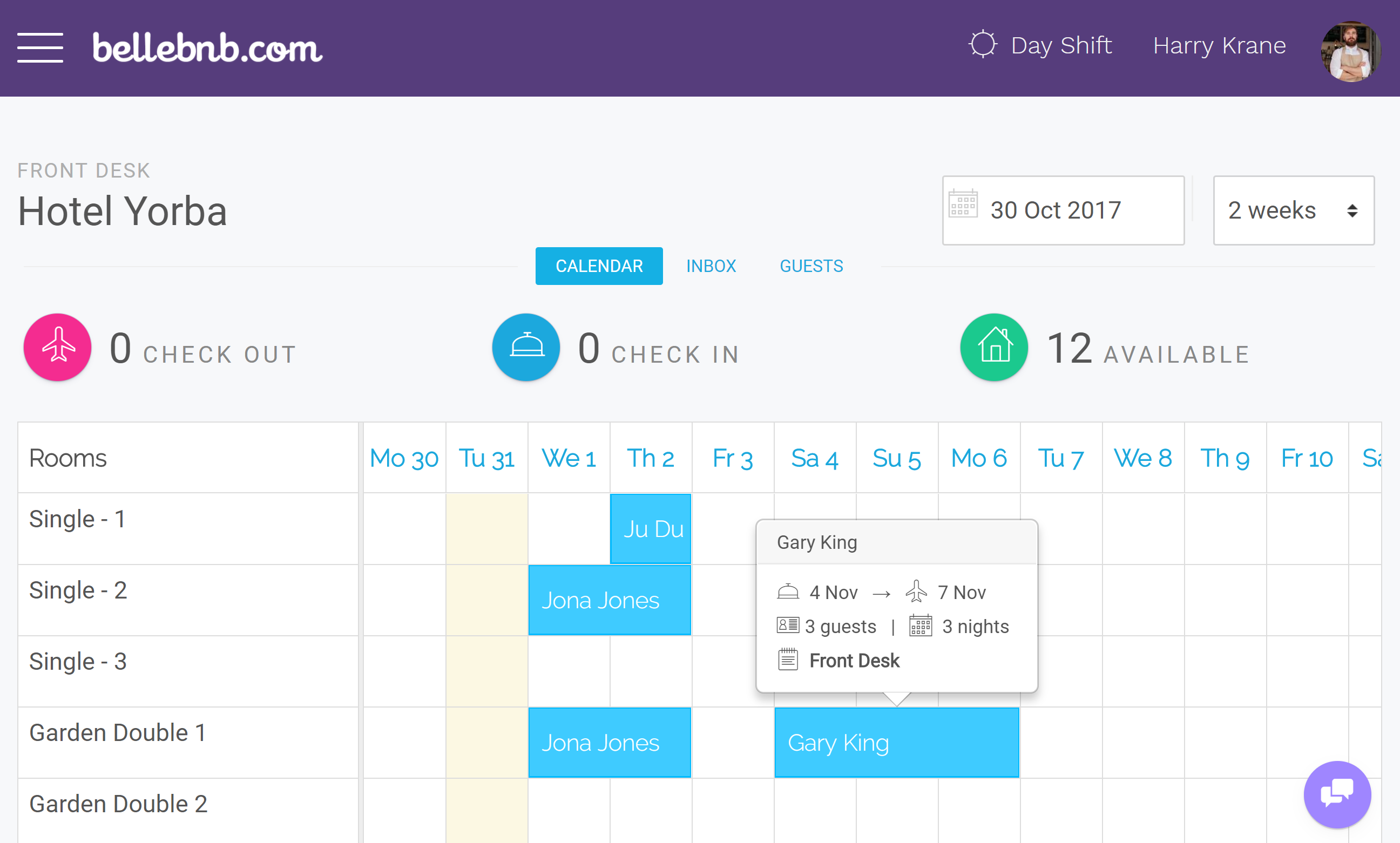Screen dimensions: 1400x843
Task: Click the 30 Oct 2017 date field
Action: (x=1063, y=210)
